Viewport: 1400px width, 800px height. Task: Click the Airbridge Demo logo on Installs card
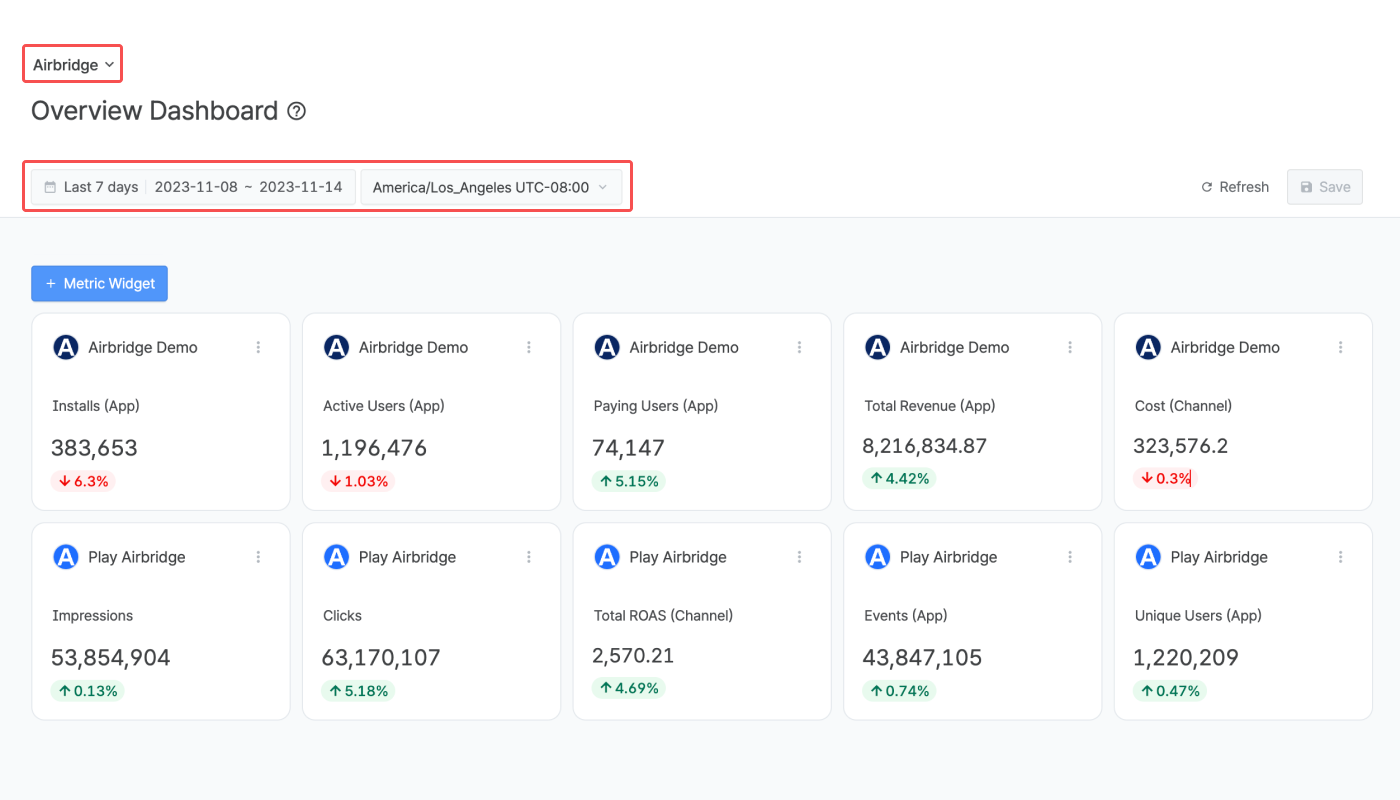(66, 347)
